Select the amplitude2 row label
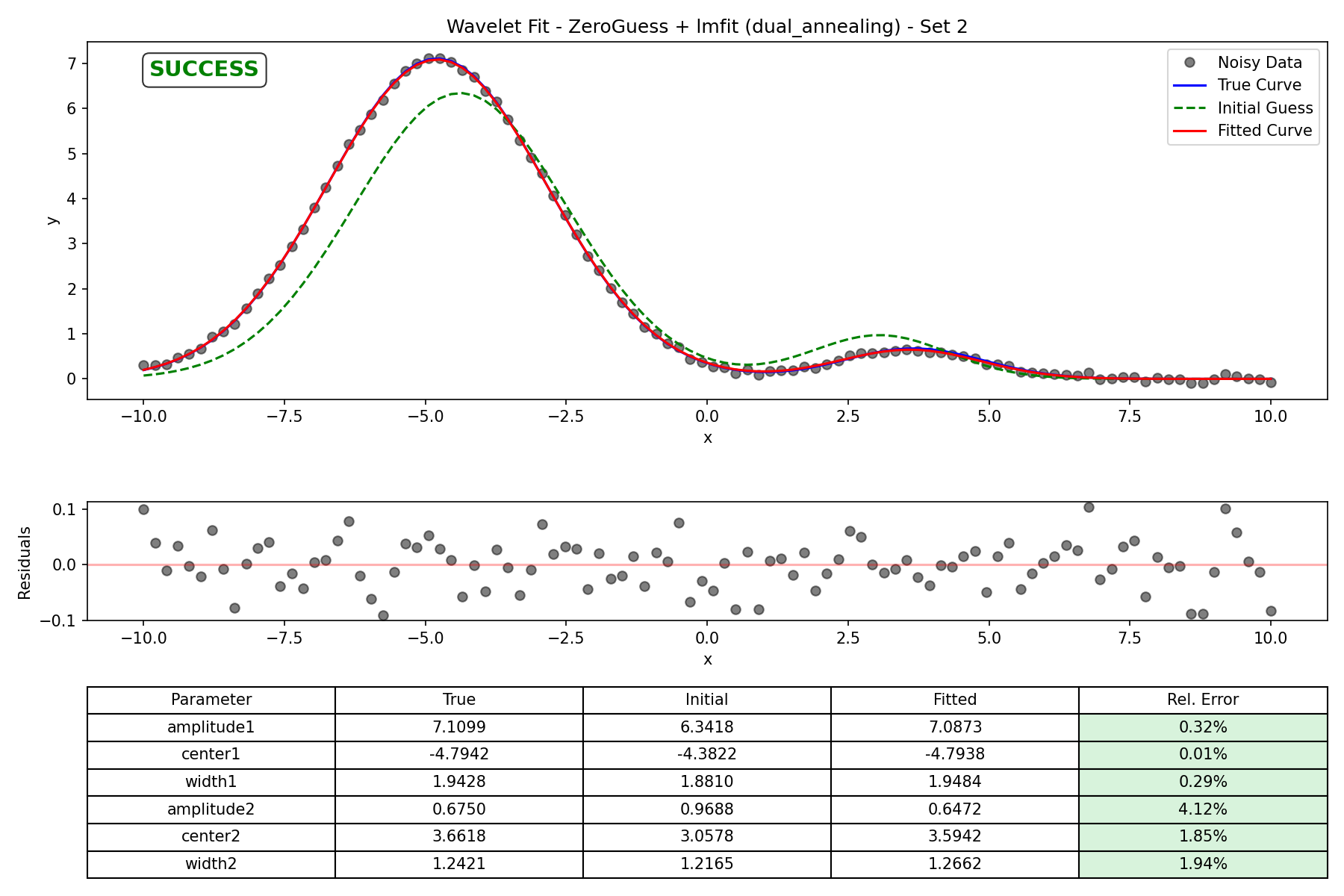Image resolution: width=1344 pixels, height=896 pixels. [211, 809]
